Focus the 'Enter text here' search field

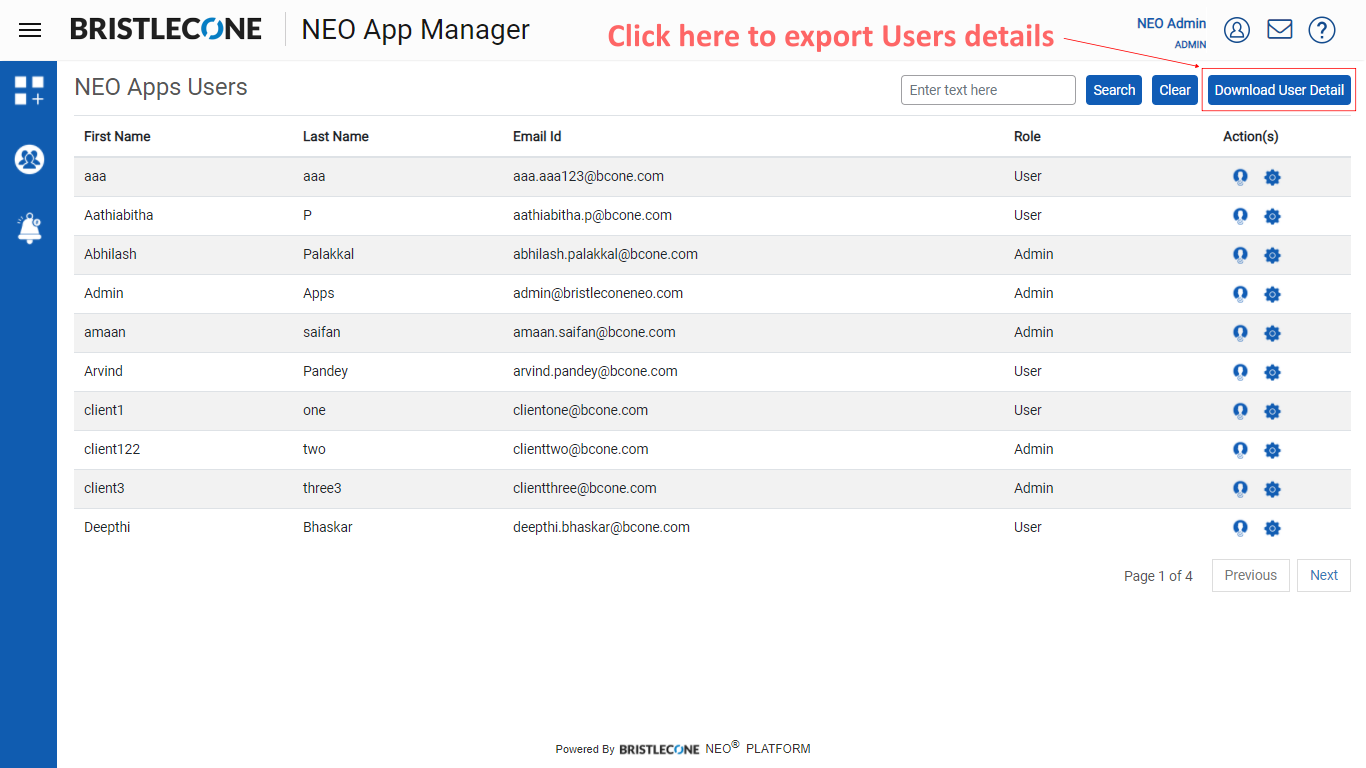pyautogui.click(x=988, y=90)
